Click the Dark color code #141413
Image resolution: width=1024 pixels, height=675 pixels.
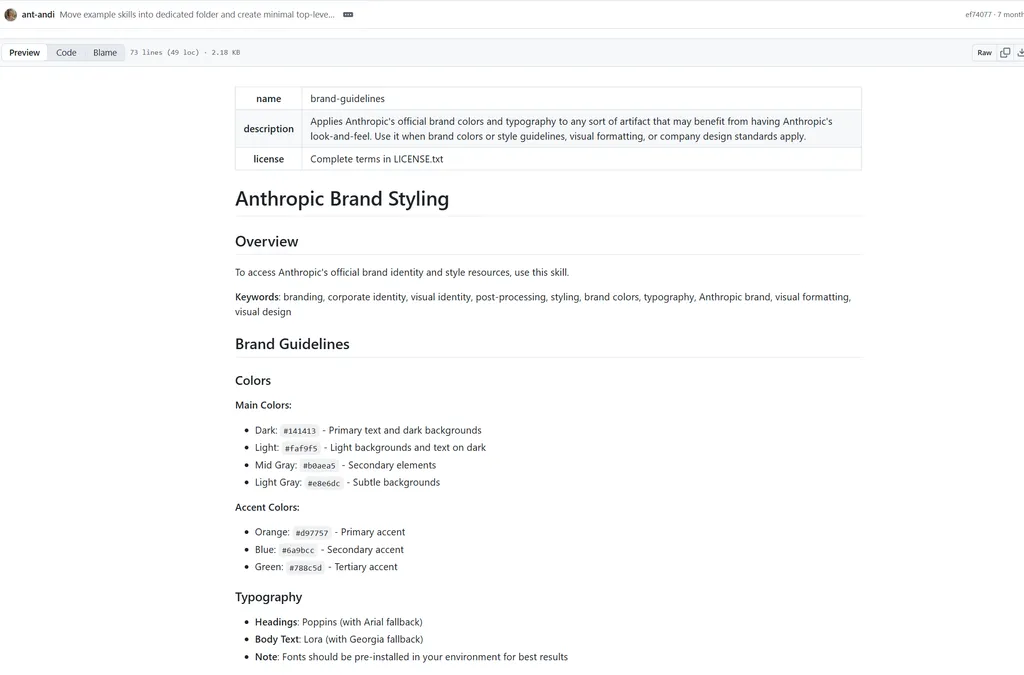click(x=300, y=431)
